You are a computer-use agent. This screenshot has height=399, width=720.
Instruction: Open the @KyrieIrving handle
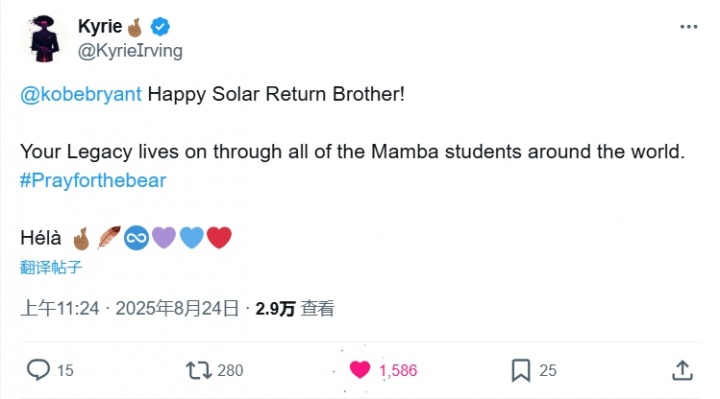pyautogui.click(x=130, y=51)
